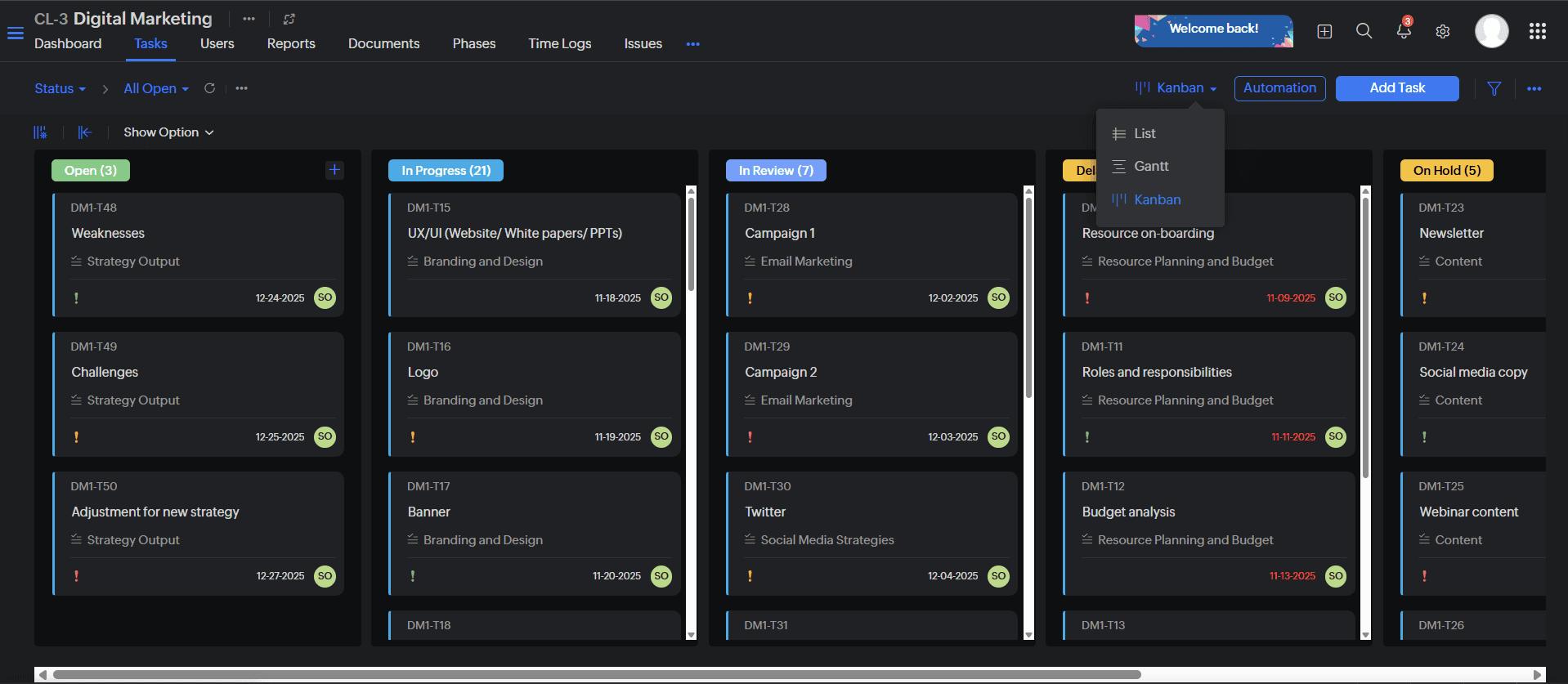The image size is (1568, 684).
Task: Open the apps grid launcher
Action: [x=1537, y=31]
